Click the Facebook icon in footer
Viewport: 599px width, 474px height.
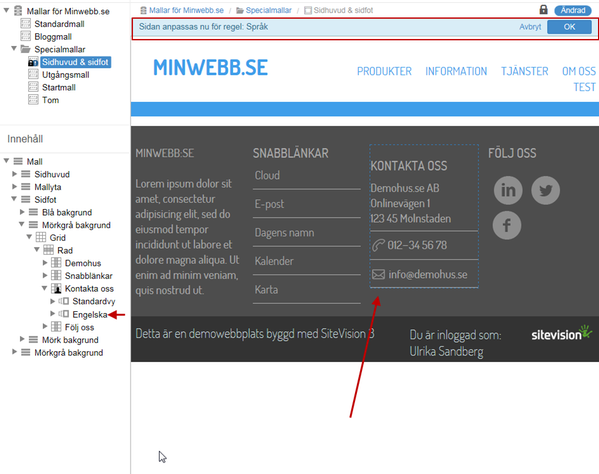point(507,225)
